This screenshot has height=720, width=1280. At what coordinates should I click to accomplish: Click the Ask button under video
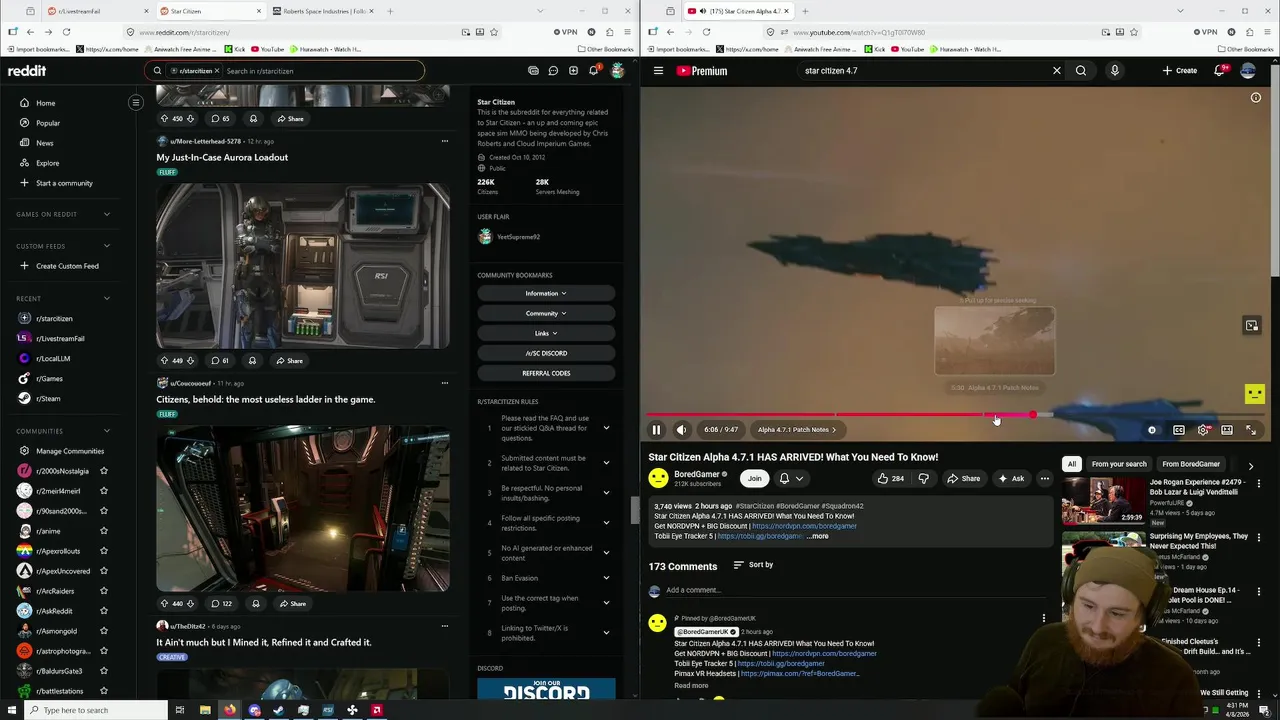(1011, 478)
